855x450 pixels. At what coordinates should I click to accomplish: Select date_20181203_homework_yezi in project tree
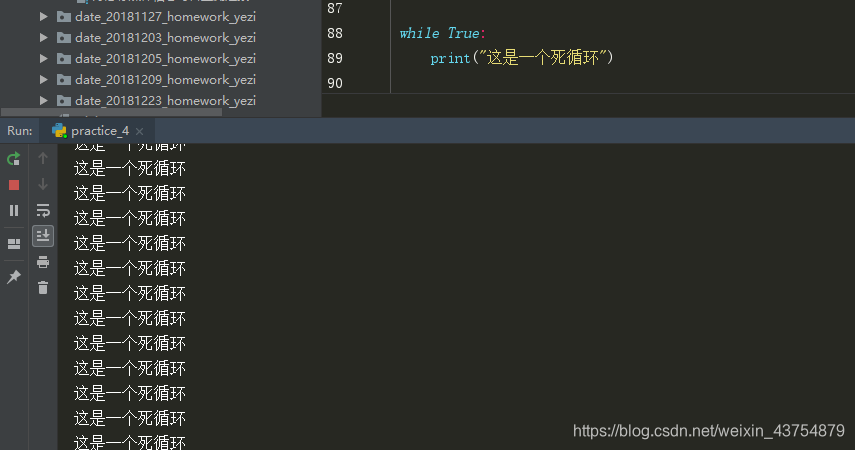tap(165, 38)
